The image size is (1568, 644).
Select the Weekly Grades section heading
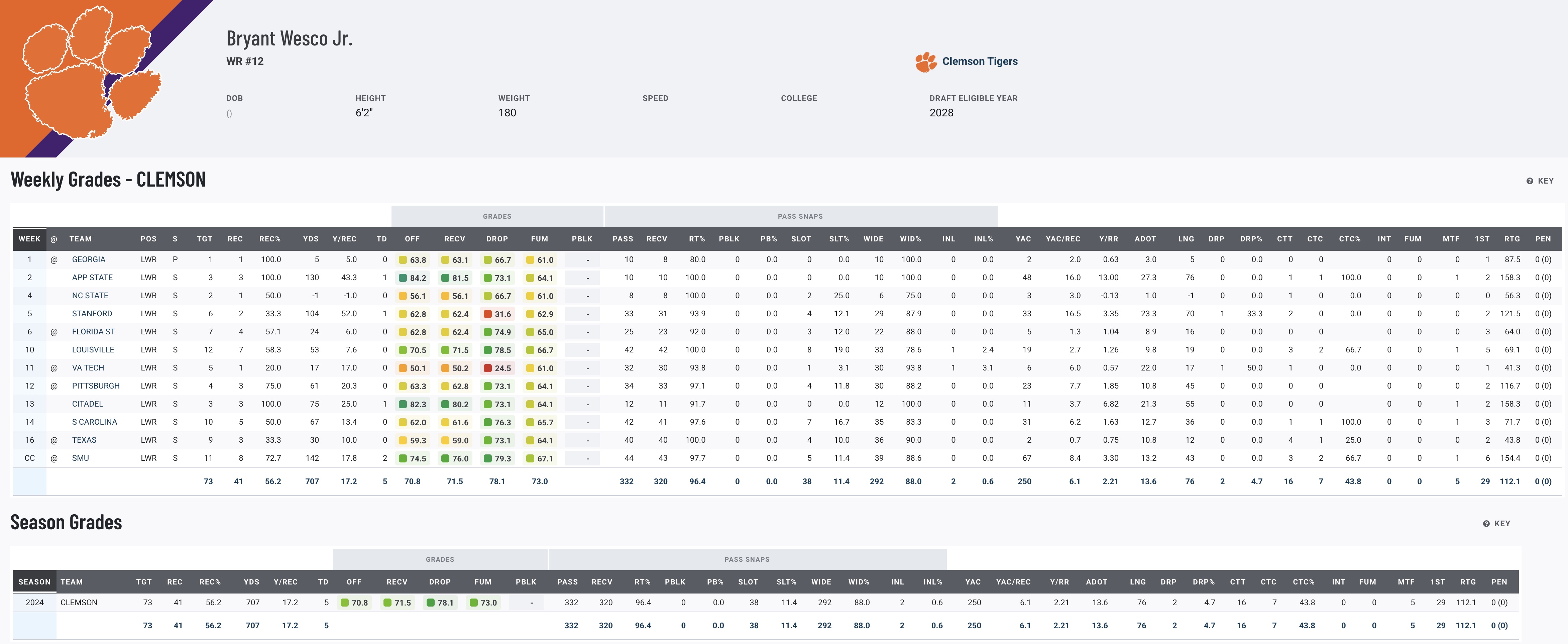[108, 179]
